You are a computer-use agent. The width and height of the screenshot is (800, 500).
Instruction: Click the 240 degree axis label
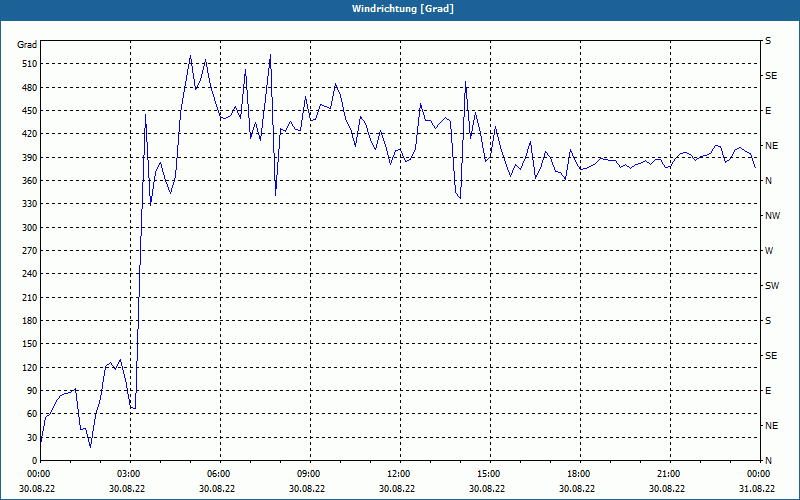pyautogui.click(x=30, y=274)
